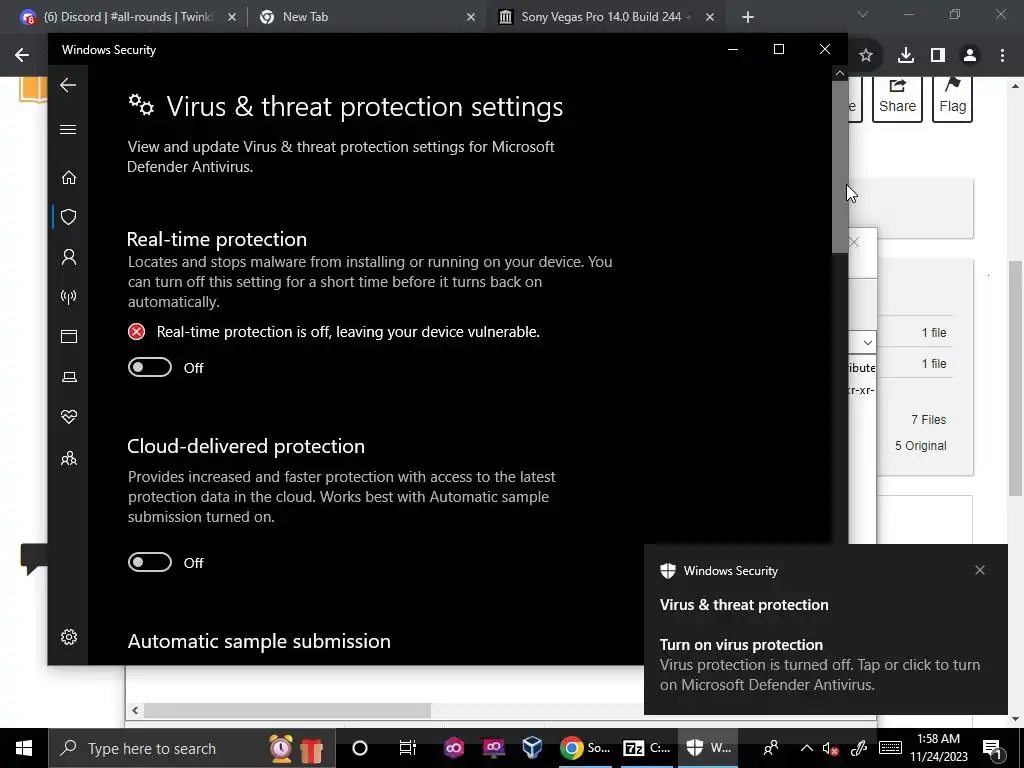Screen dimensions: 1024x768
Task: Go back in Chrome browser
Action: (22, 55)
